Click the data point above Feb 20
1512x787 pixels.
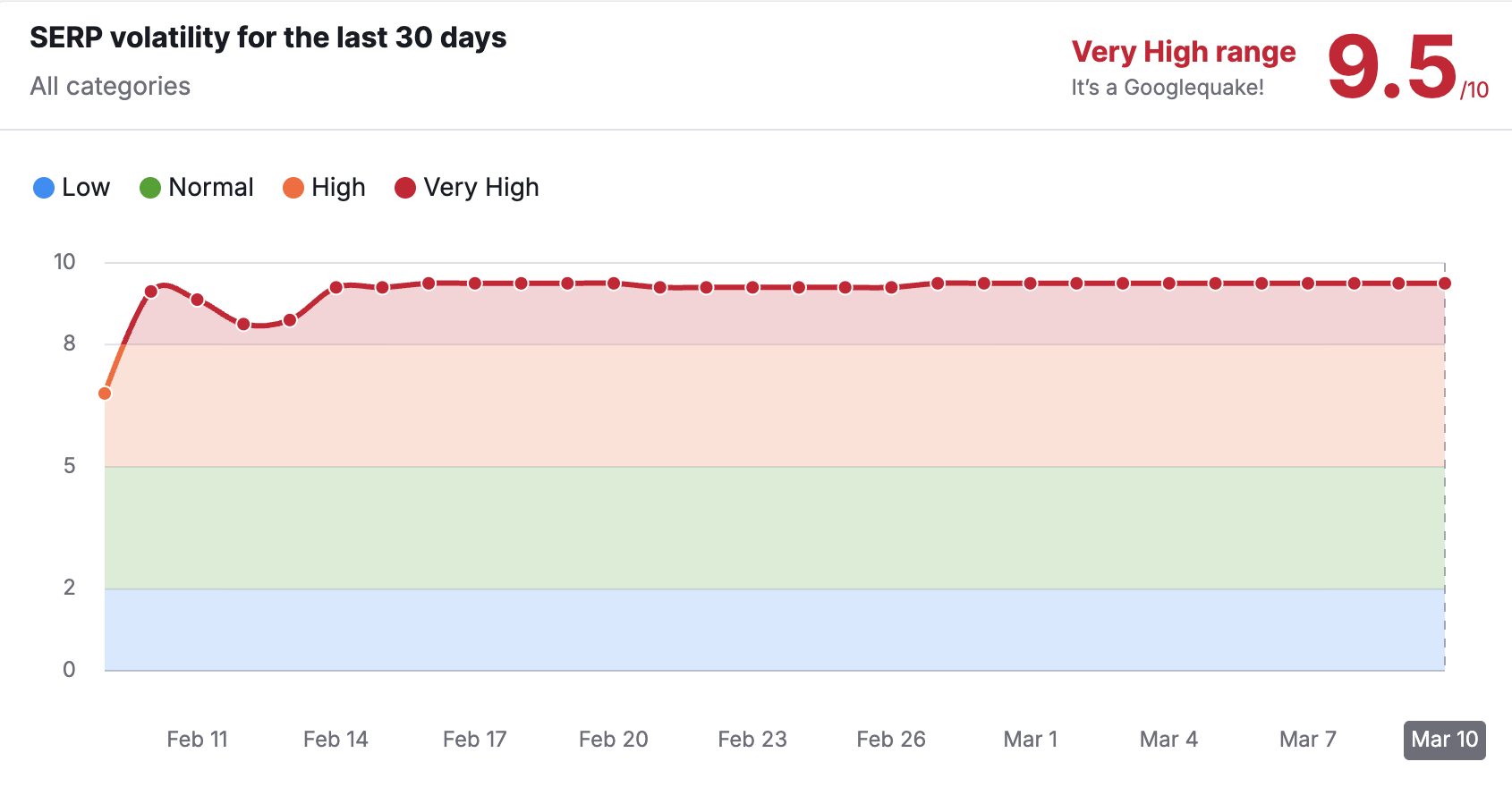pos(614,283)
